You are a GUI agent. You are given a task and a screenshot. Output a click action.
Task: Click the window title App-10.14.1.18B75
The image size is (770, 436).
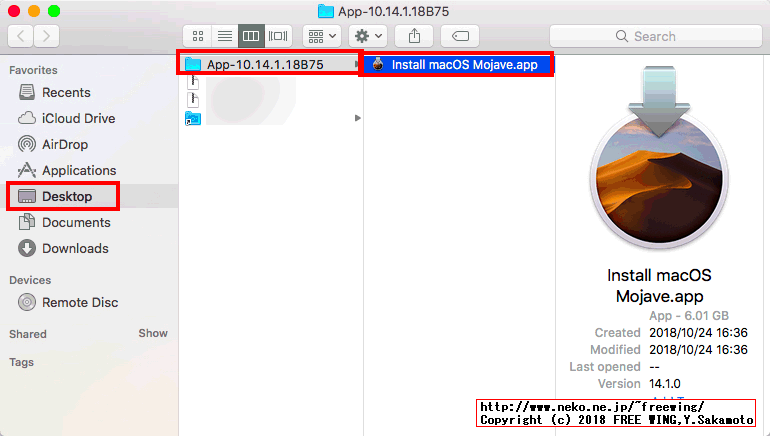[393, 11]
